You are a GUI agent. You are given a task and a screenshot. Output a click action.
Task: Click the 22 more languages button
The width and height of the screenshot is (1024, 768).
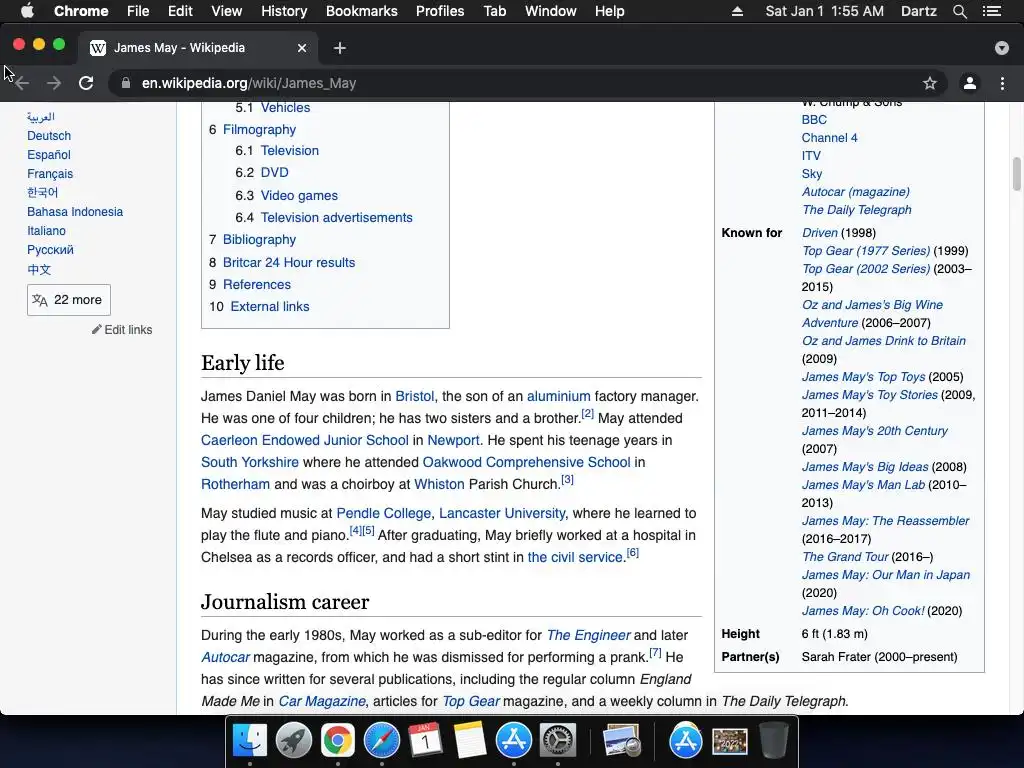69,300
